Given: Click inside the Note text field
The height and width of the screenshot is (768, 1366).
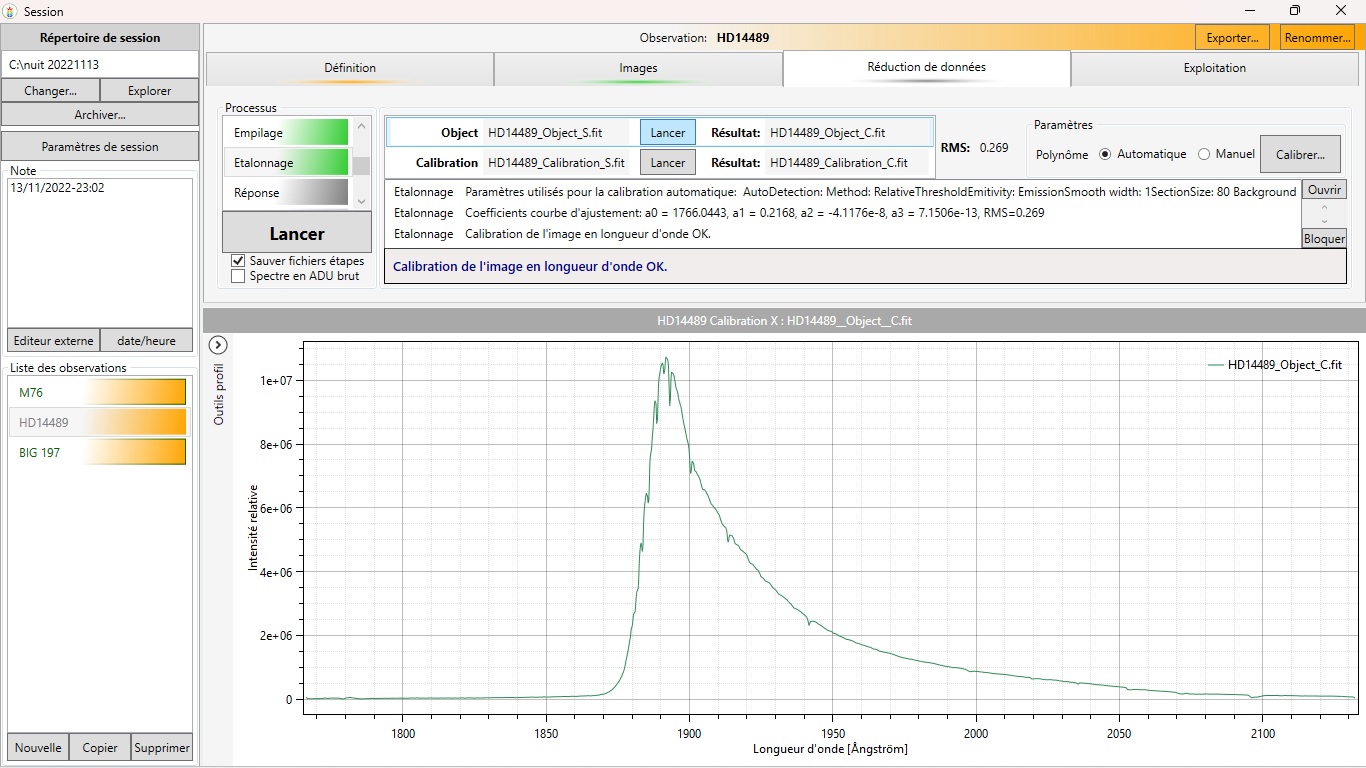Looking at the screenshot, I should click(98, 255).
